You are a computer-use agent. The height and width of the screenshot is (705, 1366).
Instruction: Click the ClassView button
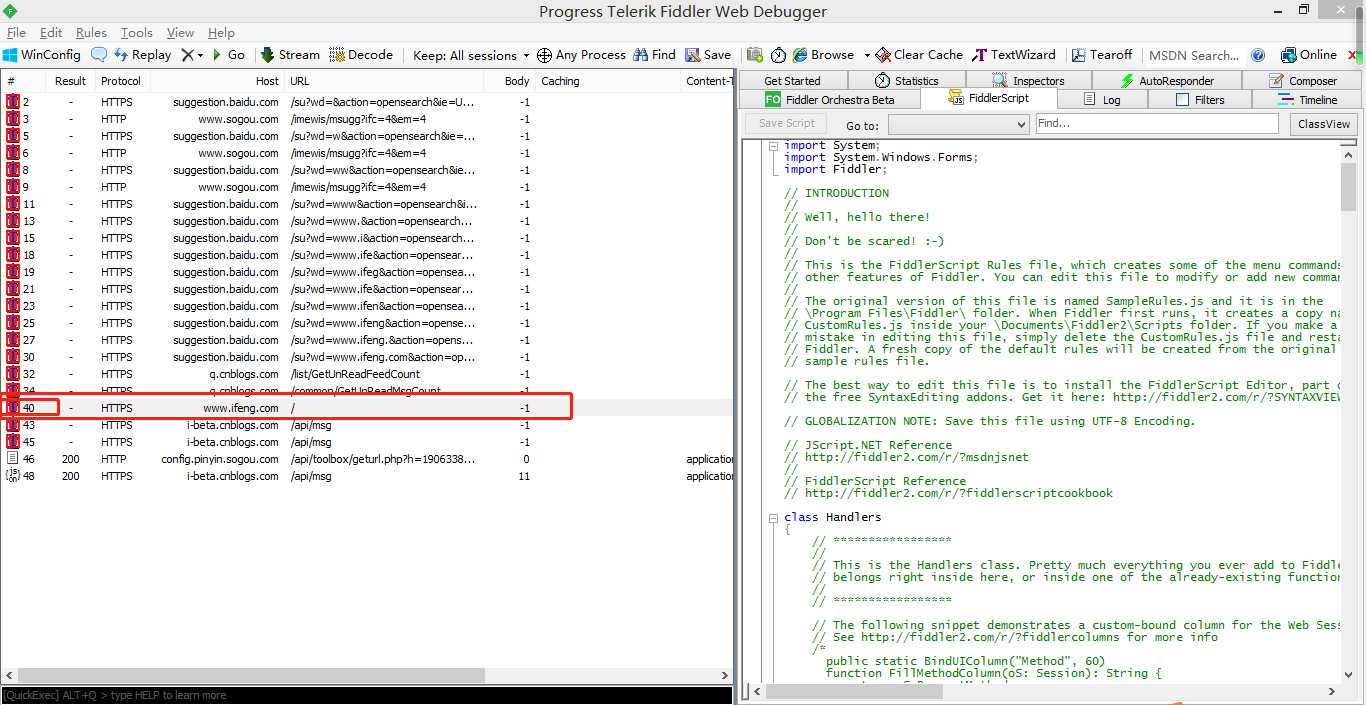point(1324,124)
